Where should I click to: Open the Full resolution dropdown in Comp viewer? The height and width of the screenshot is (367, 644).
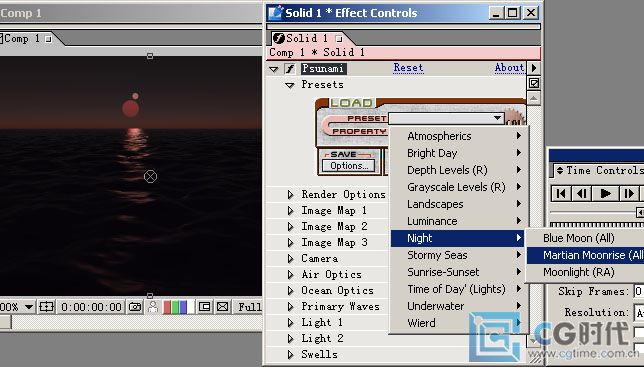point(249,307)
